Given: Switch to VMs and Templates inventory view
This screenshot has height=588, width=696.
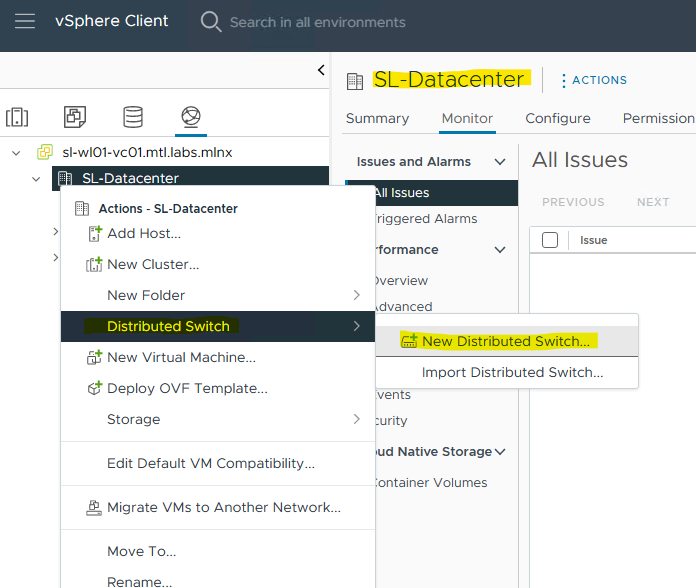Looking at the screenshot, I should [75, 117].
